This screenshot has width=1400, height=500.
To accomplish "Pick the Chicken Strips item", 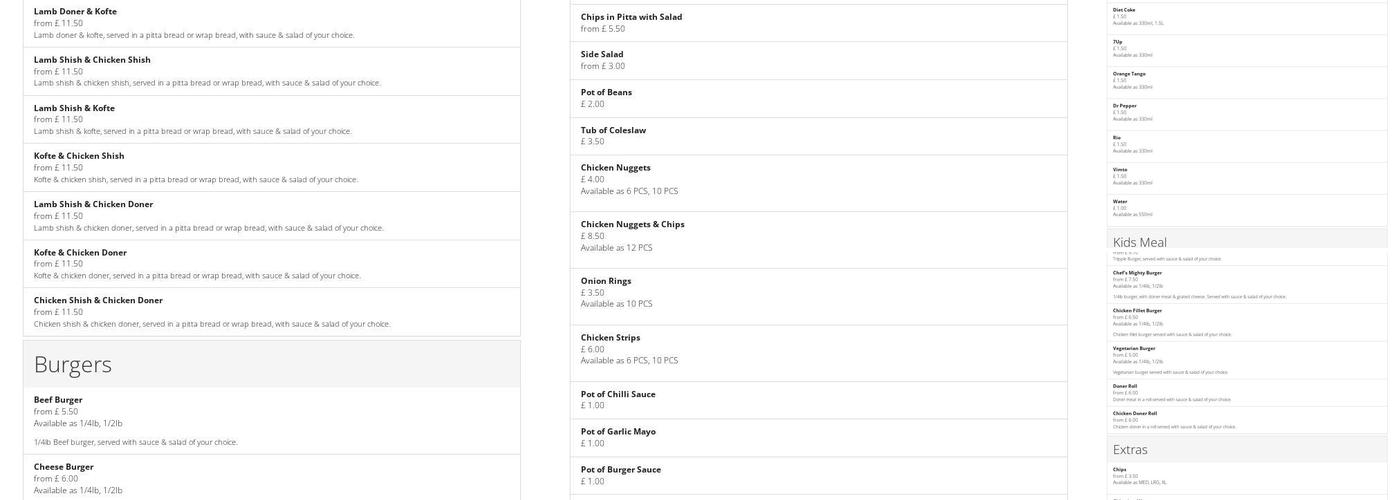I will coord(610,338).
